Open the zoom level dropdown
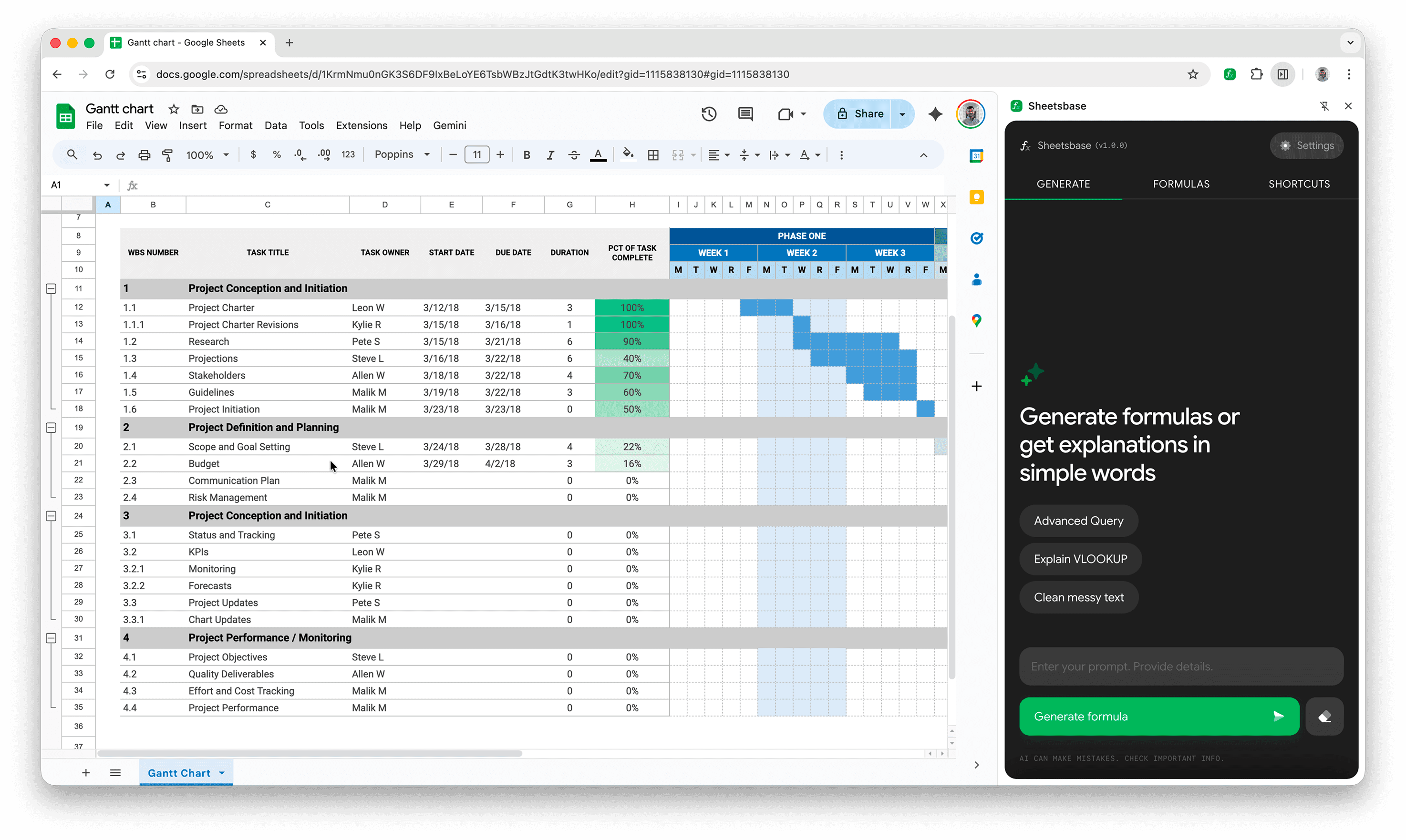 [x=207, y=154]
